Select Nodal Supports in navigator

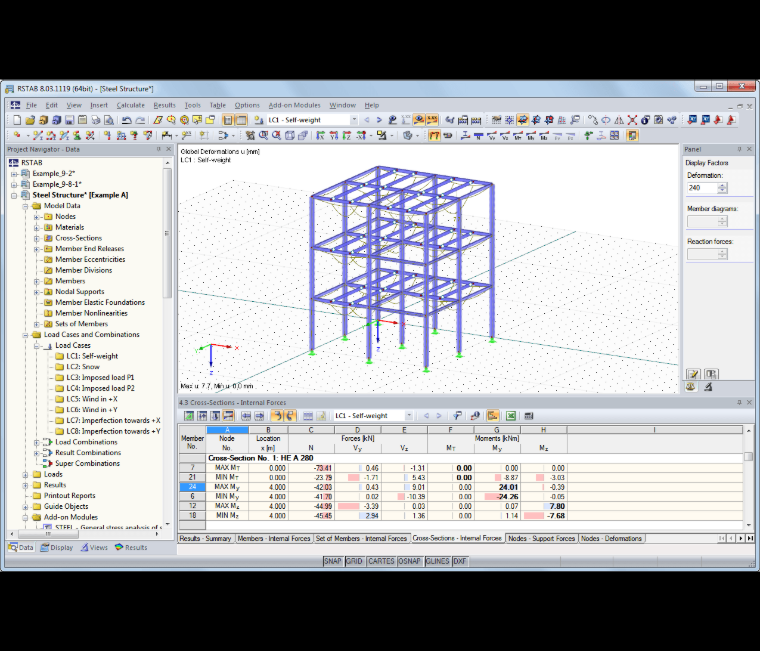(79, 292)
